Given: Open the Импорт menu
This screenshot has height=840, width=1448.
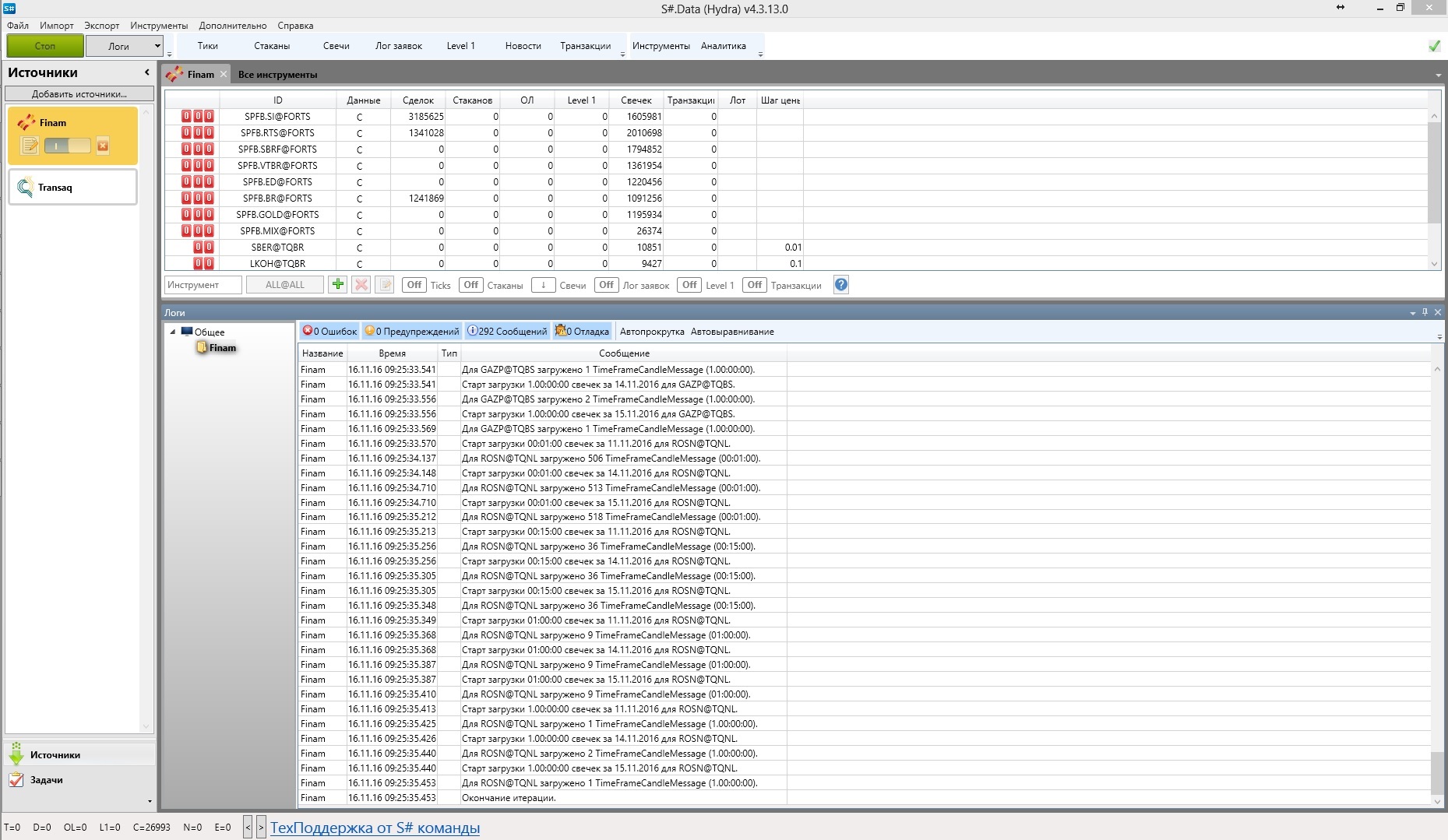Looking at the screenshot, I should tap(57, 26).
